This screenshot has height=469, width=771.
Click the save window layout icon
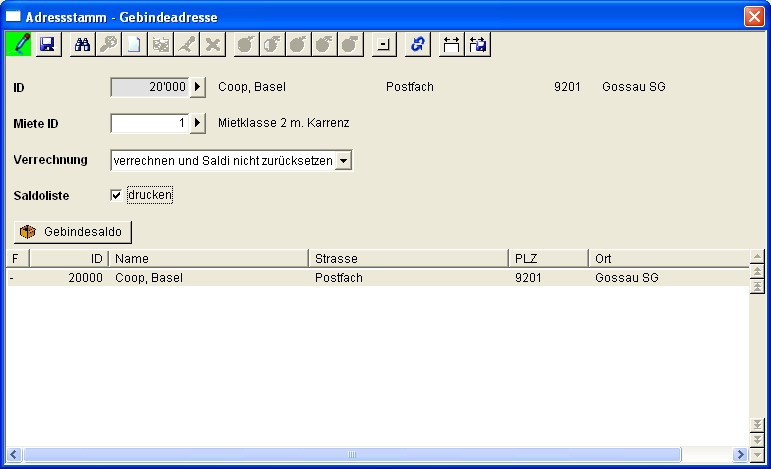point(477,45)
